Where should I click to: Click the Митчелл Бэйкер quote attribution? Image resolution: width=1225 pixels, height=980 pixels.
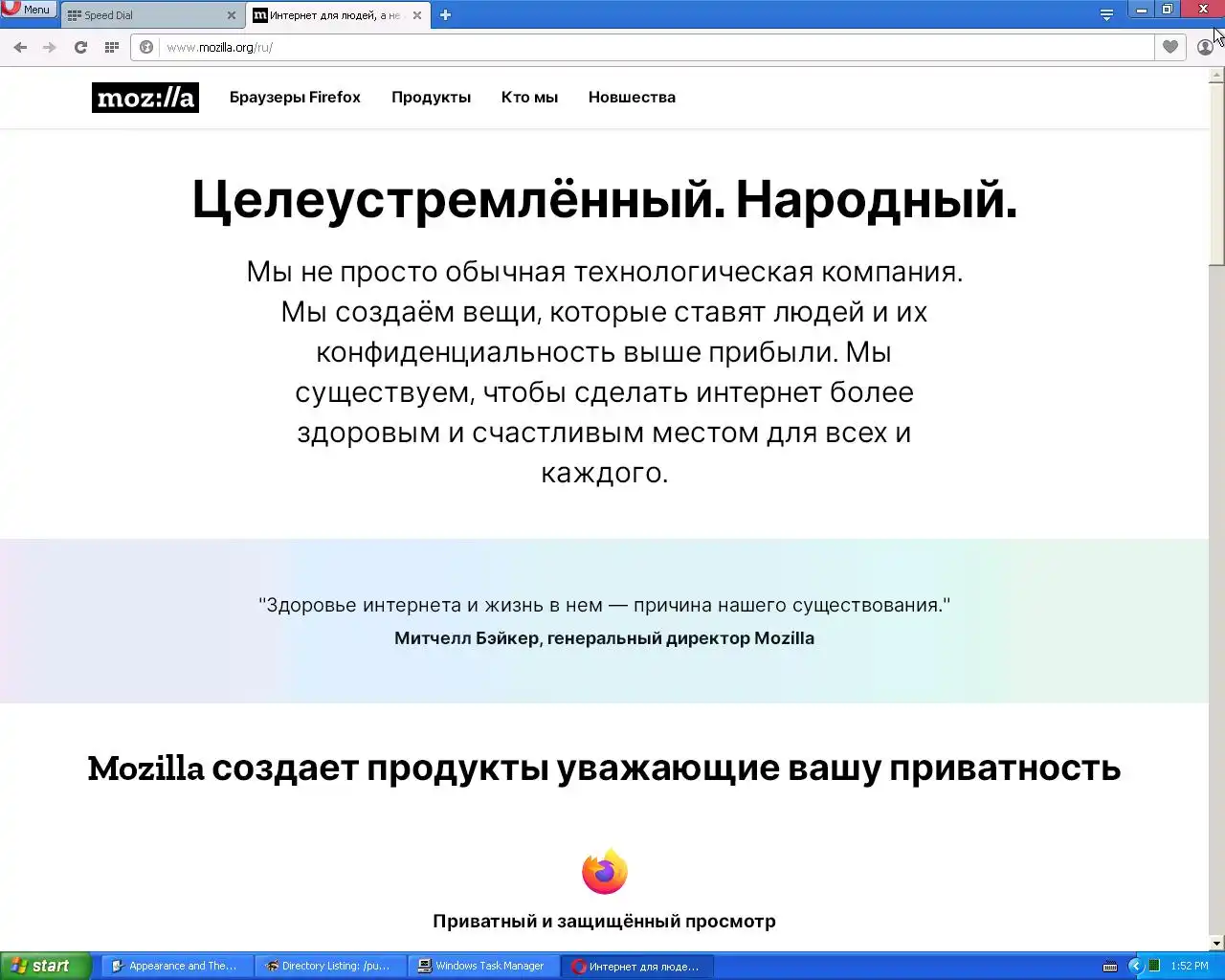coord(604,638)
